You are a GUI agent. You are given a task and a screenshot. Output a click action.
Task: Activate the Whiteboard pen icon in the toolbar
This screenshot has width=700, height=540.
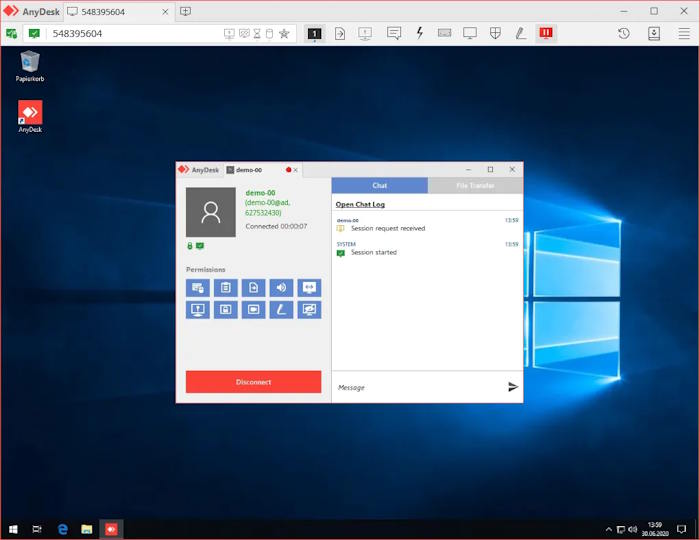click(x=521, y=33)
